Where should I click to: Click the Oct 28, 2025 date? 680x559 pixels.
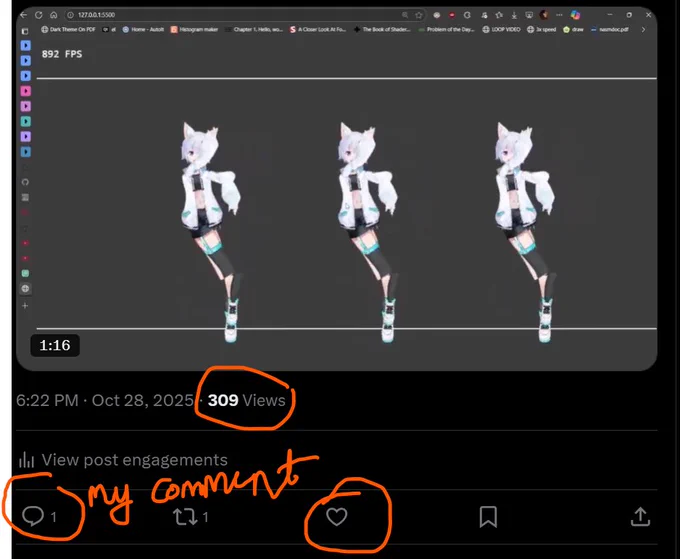tap(143, 400)
